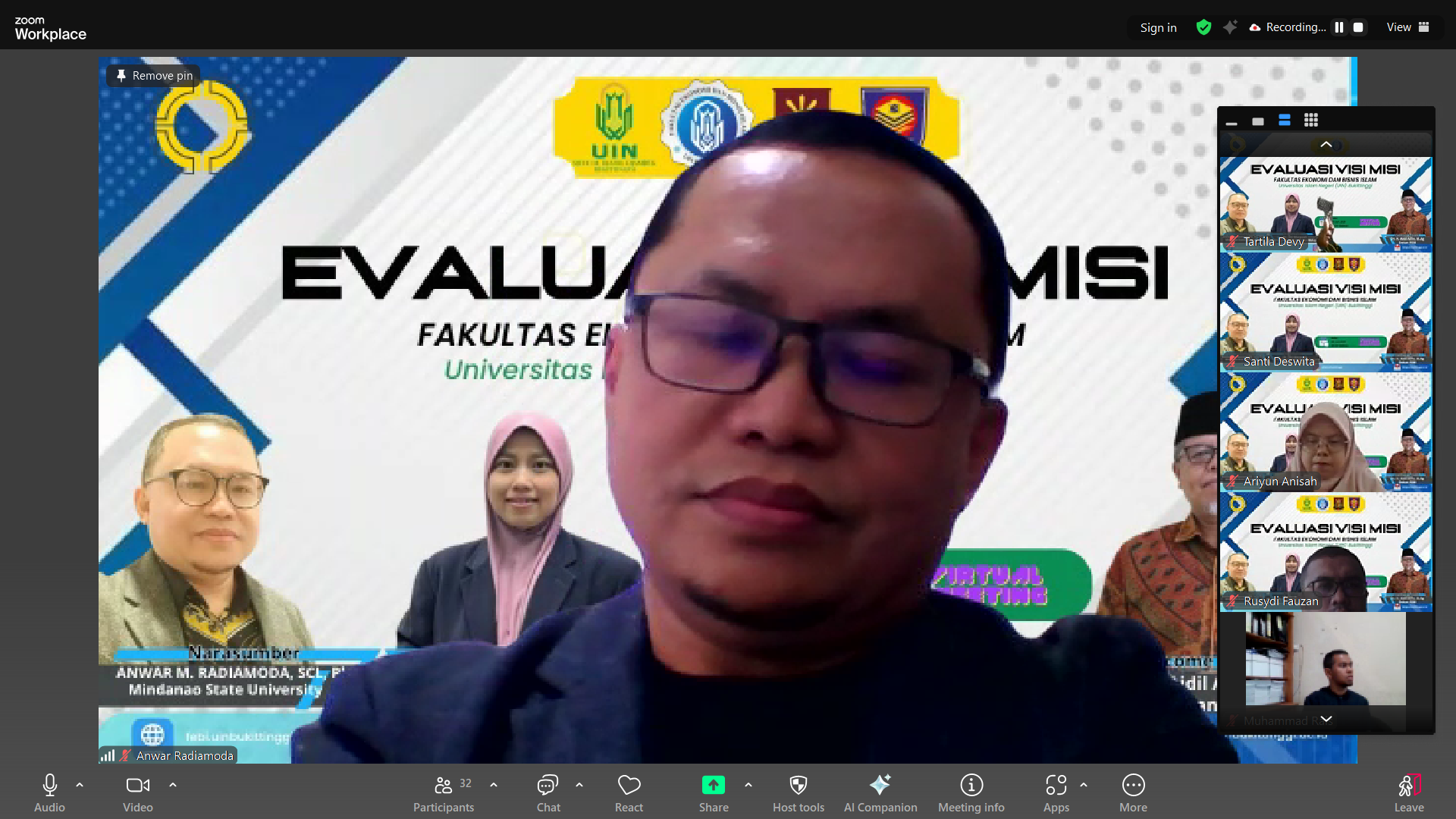Launch the AI Companion
The image size is (1456, 819).
[880, 792]
